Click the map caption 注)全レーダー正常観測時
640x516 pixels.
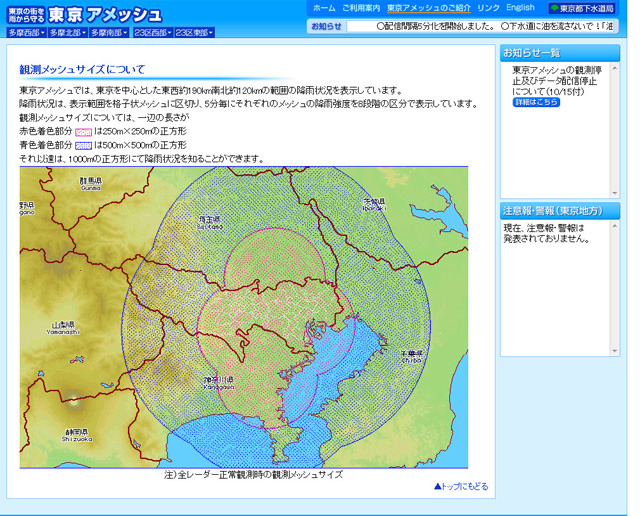tap(253, 475)
